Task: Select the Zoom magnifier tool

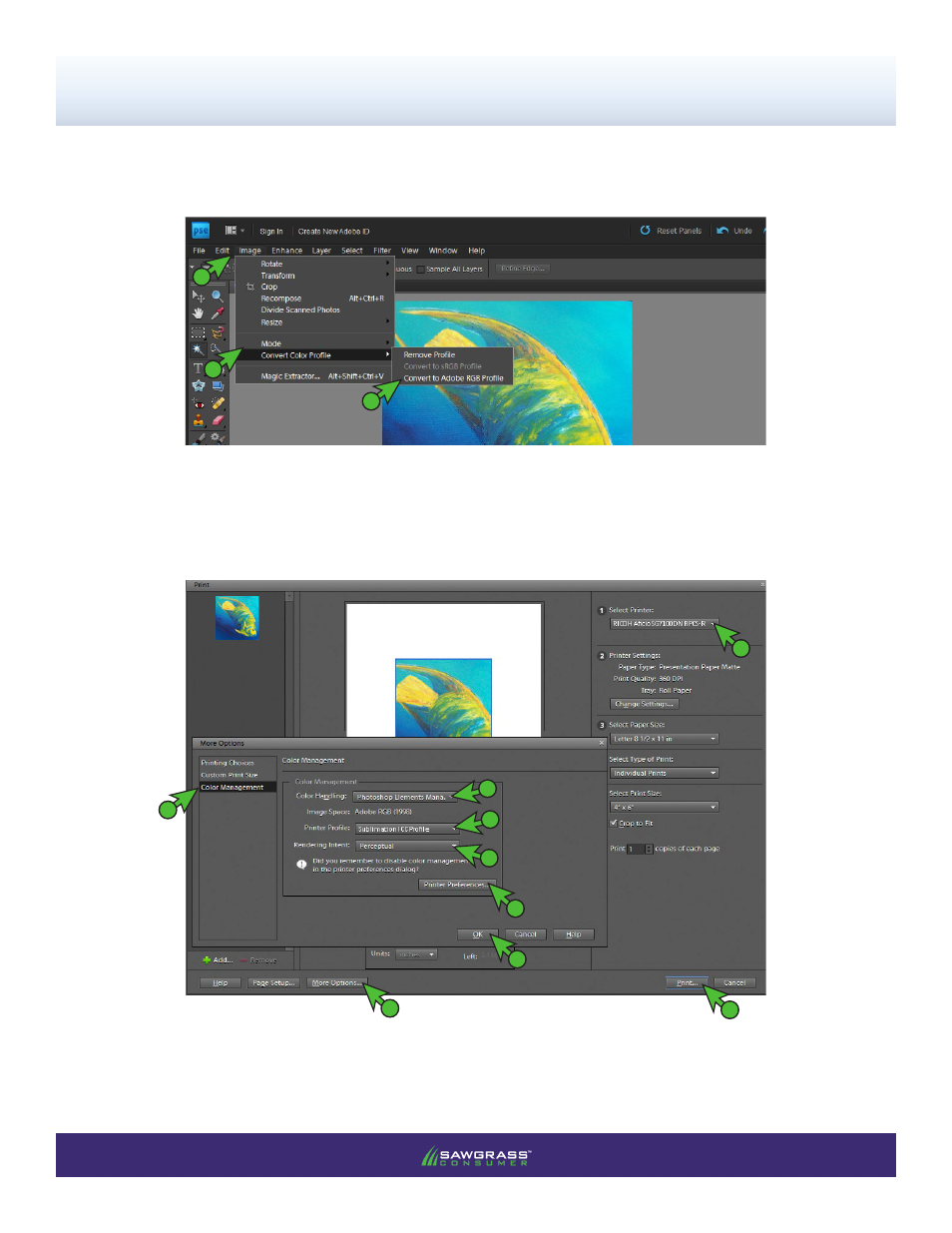Action: point(217,297)
